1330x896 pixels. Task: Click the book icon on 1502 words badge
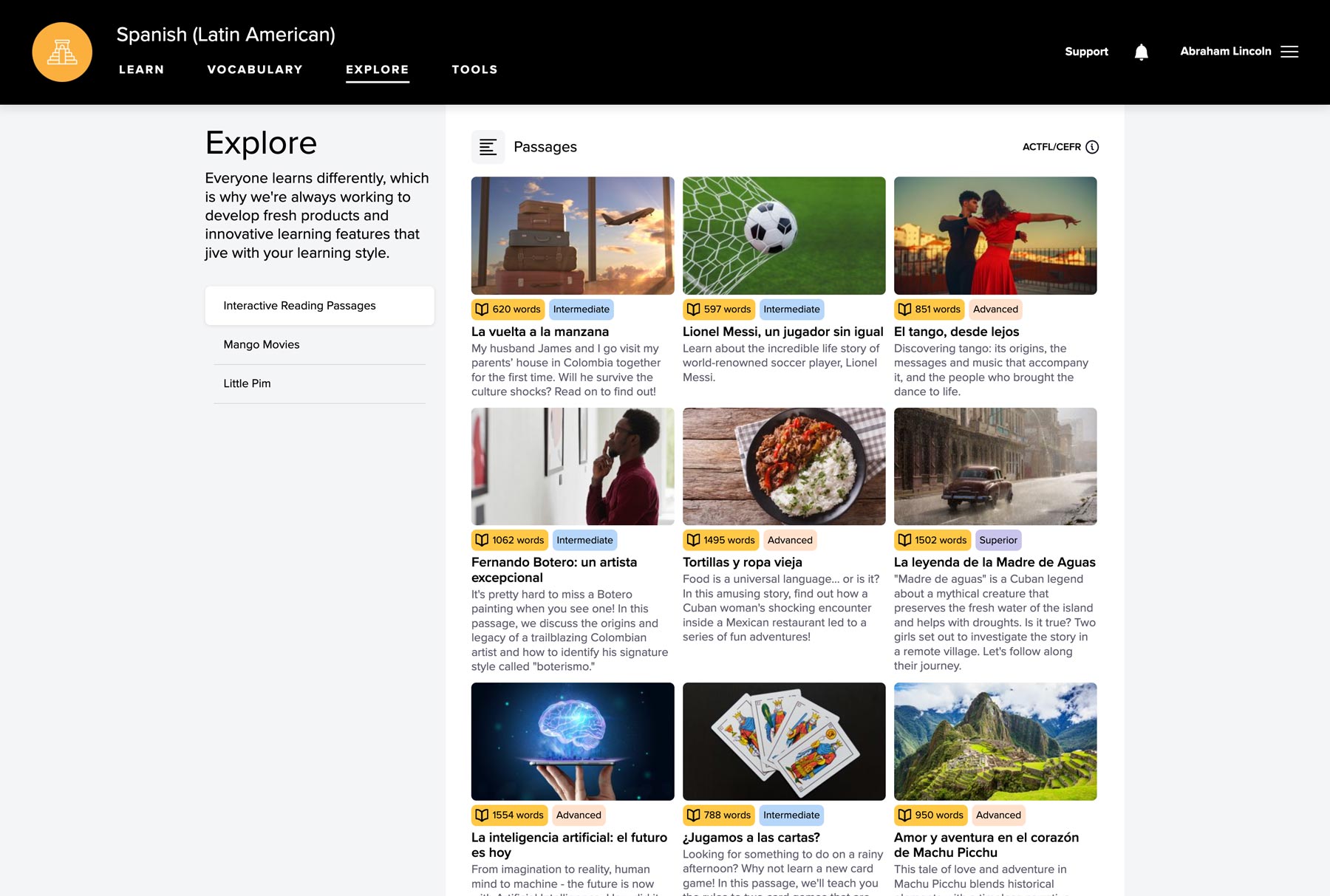904,540
